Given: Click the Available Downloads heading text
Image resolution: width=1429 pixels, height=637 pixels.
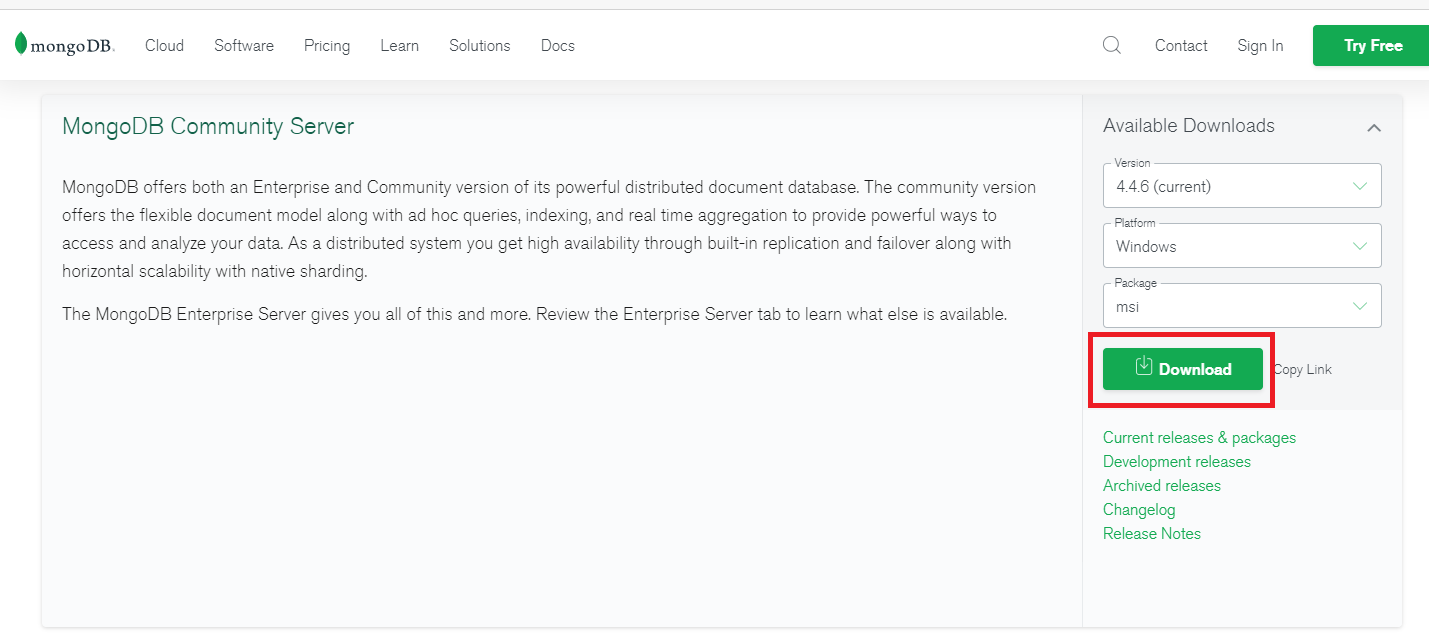Looking at the screenshot, I should 1189,126.
